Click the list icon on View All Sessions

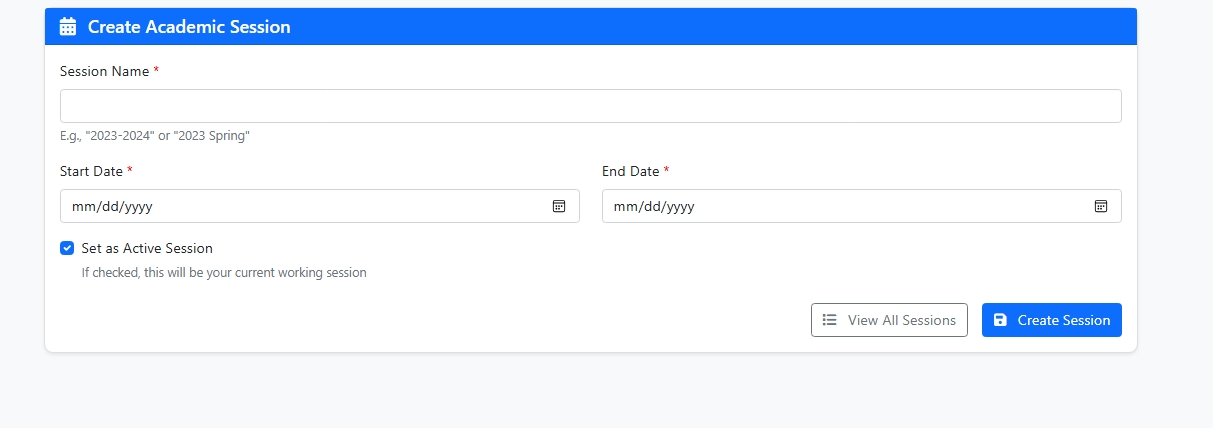(x=829, y=320)
